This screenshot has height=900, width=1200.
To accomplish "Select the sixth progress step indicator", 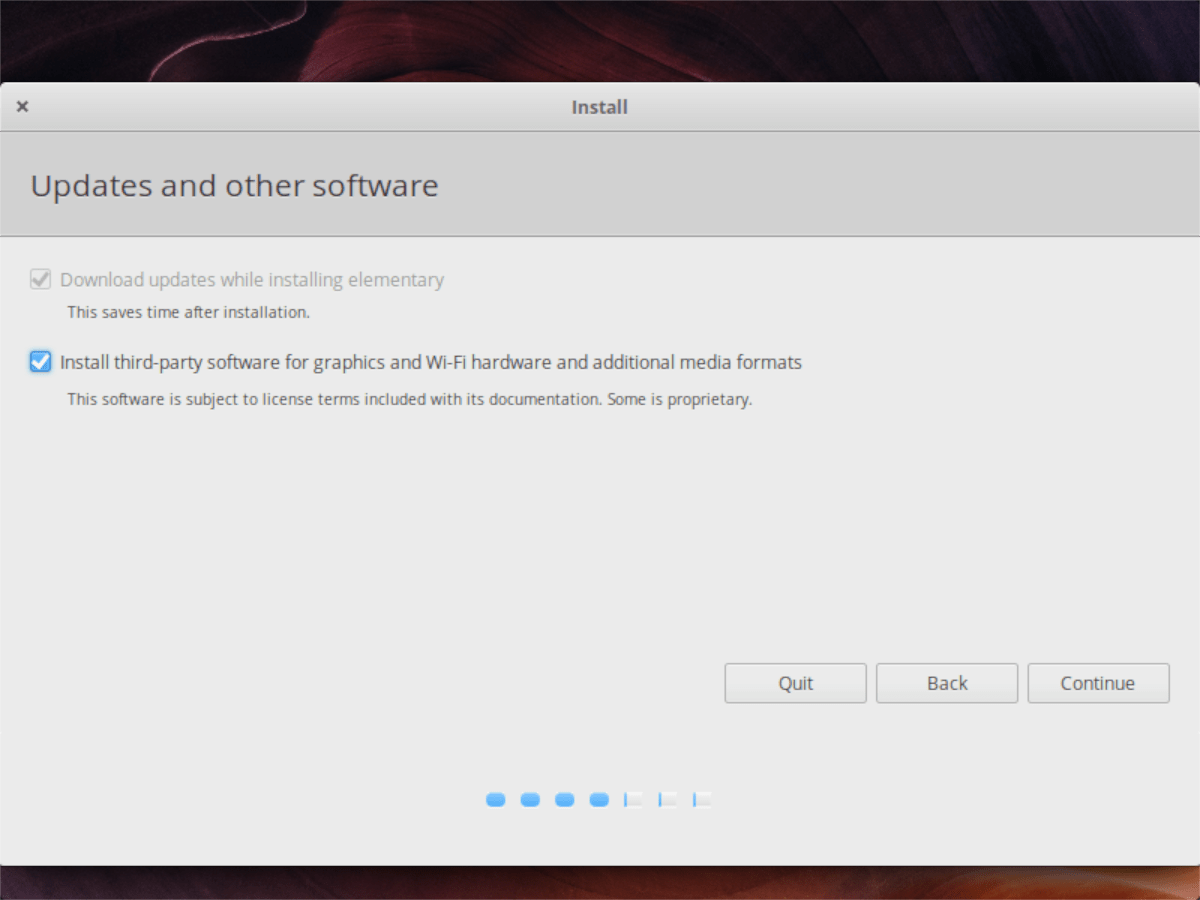I will tap(668, 800).
